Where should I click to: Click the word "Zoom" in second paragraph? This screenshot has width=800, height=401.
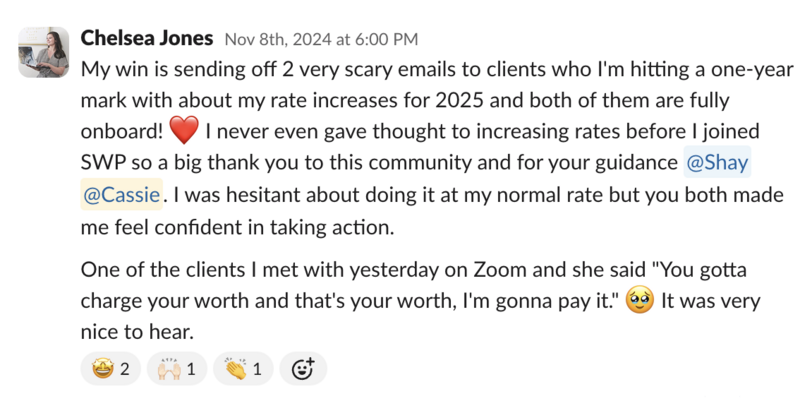click(499, 269)
